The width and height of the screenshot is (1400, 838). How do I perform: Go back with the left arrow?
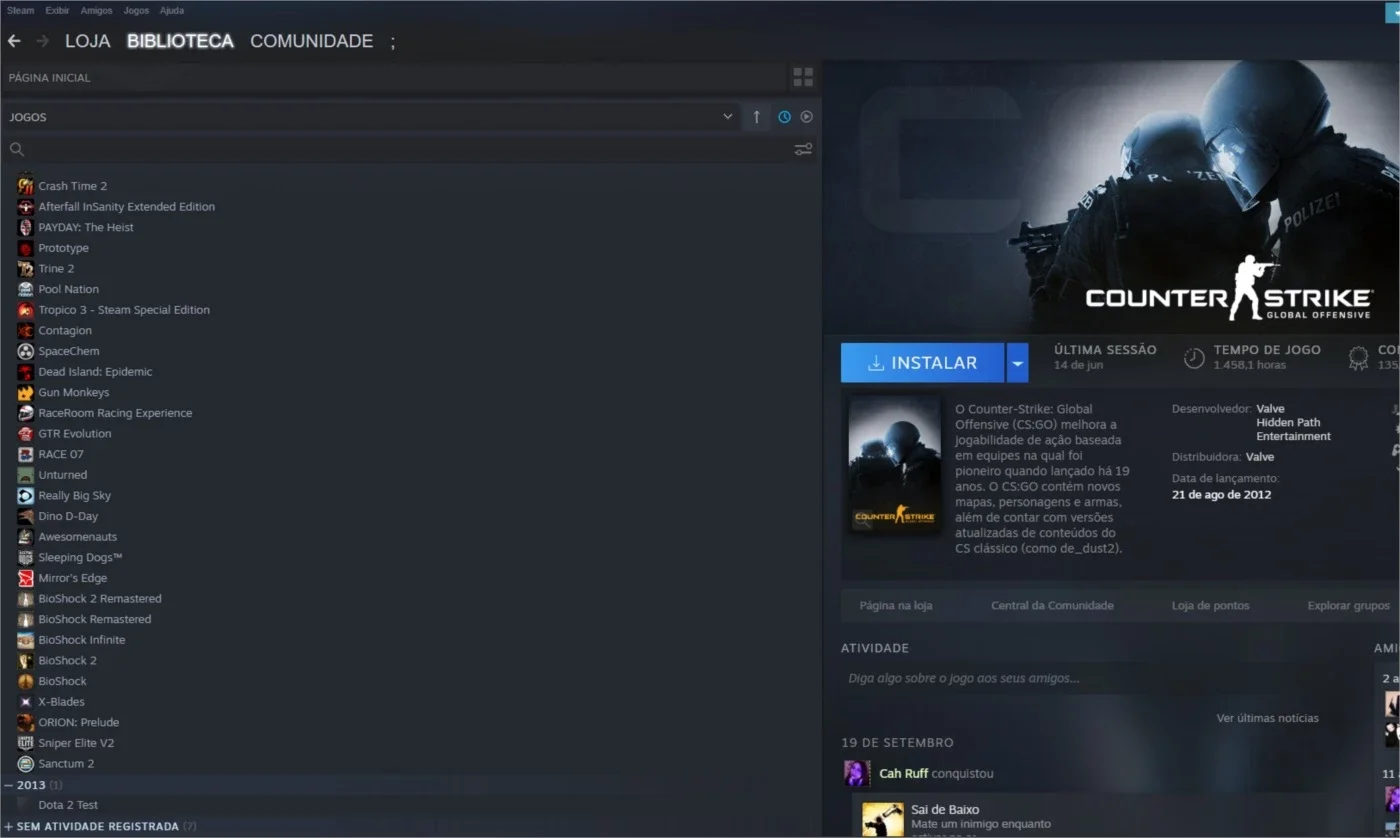coord(14,41)
